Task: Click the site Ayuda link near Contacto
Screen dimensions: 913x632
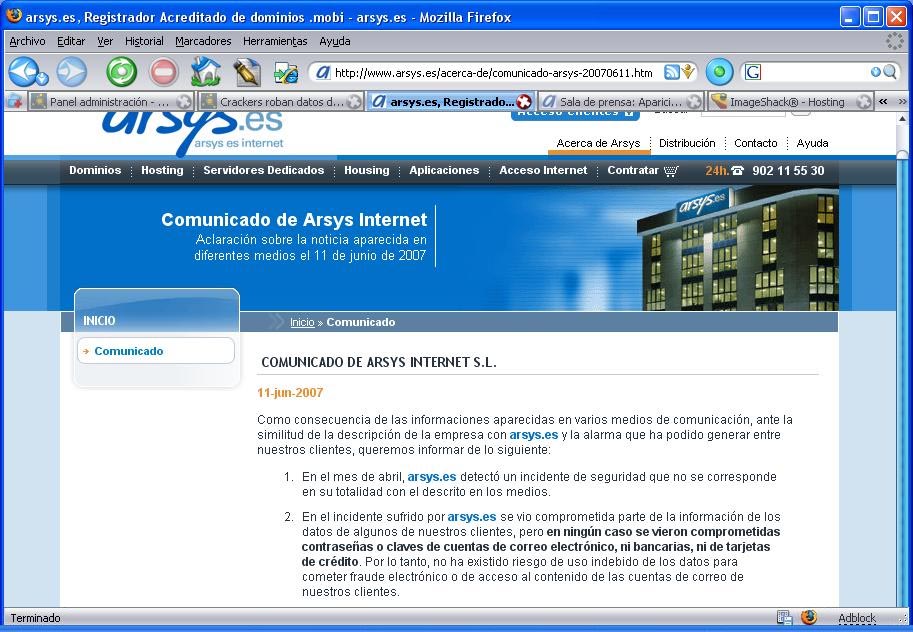Action: pyautogui.click(x=812, y=143)
